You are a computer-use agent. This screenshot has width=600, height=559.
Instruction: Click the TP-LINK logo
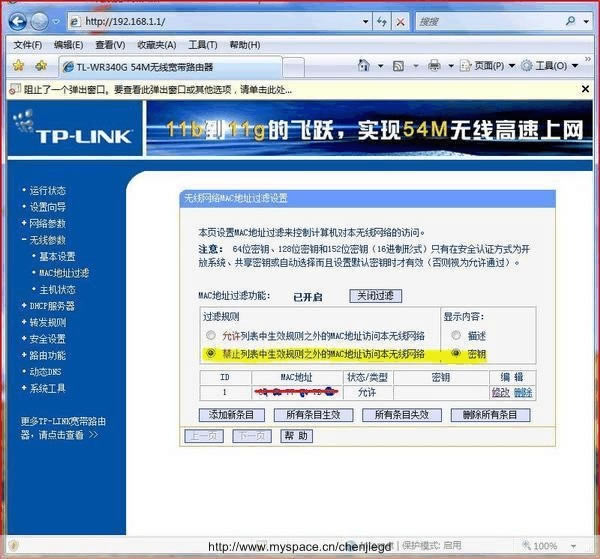click(x=75, y=128)
